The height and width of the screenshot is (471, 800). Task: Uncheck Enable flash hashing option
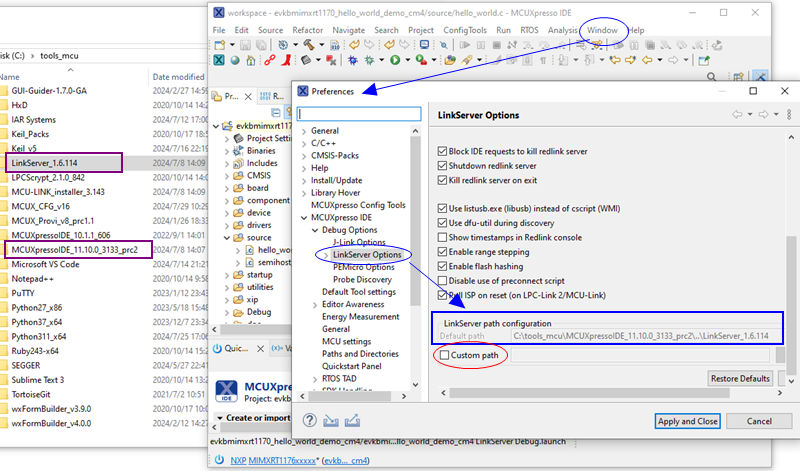443,265
